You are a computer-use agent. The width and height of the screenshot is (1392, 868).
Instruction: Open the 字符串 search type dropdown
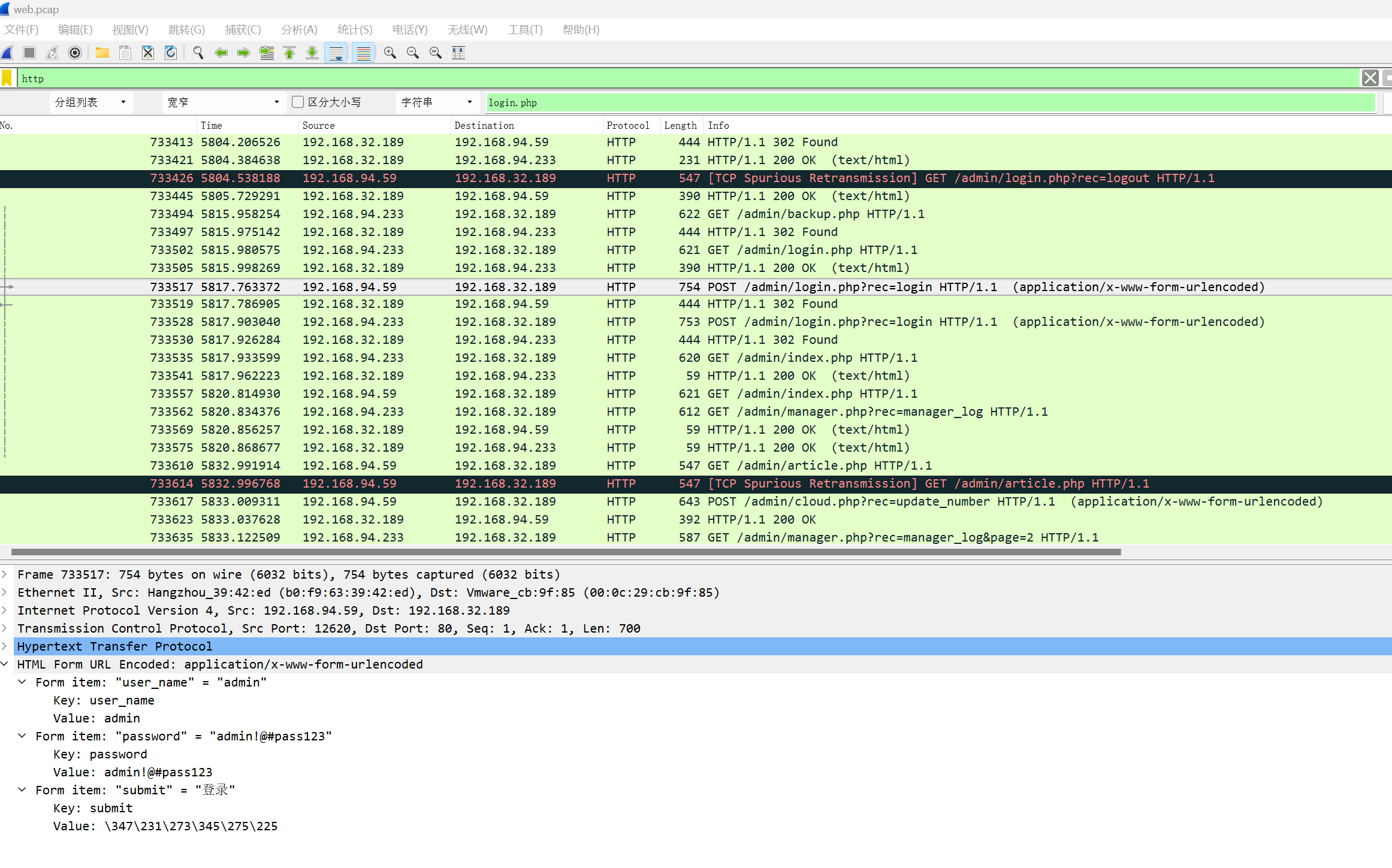coord(436,102)
